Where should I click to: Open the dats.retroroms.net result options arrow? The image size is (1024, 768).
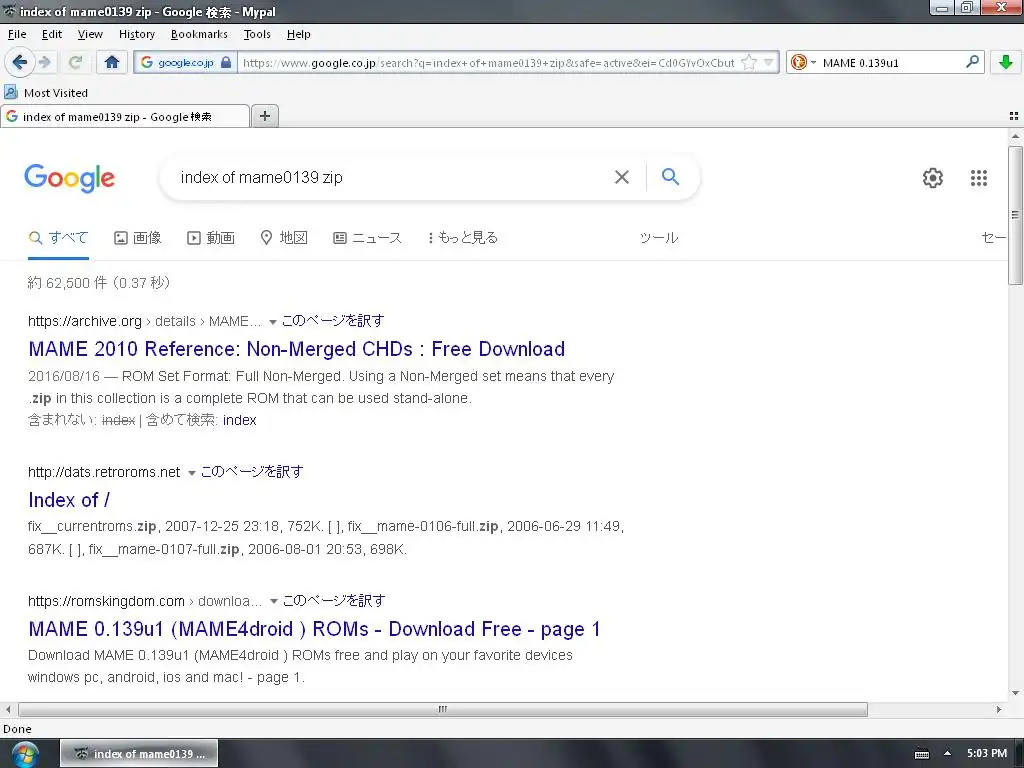click(191, 473)
